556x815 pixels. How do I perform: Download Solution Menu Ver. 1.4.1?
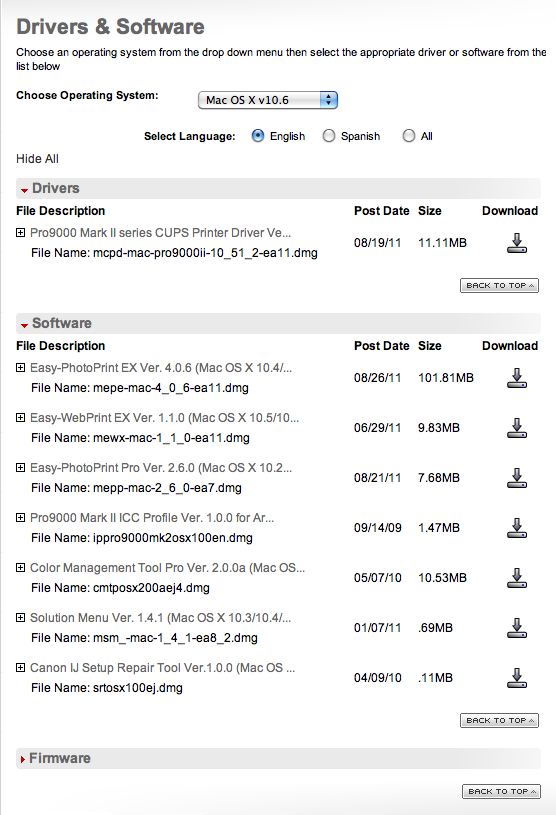pos(517,627)
